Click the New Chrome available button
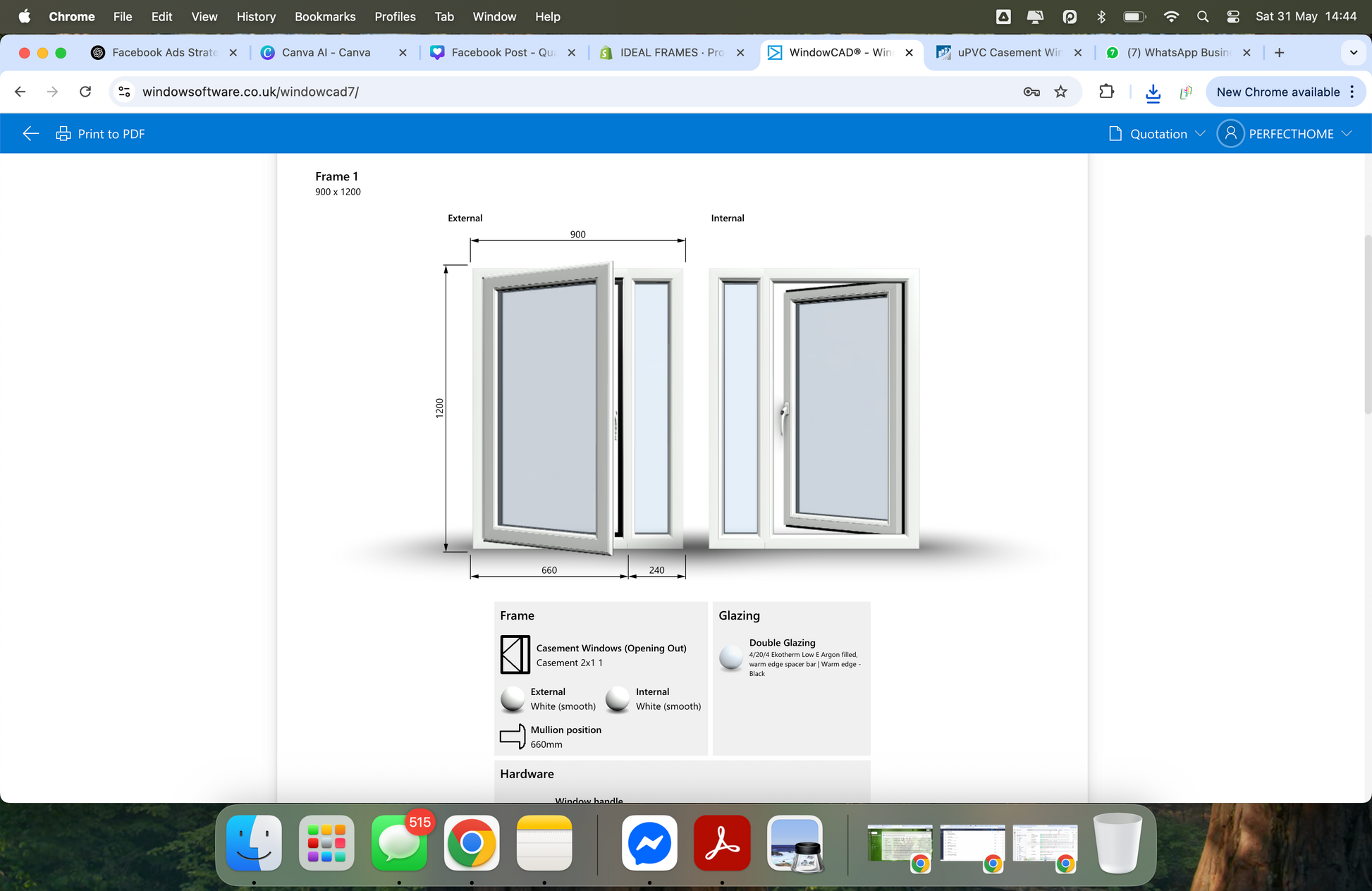Screen dimensions: 1372x891 point(1278,92)
